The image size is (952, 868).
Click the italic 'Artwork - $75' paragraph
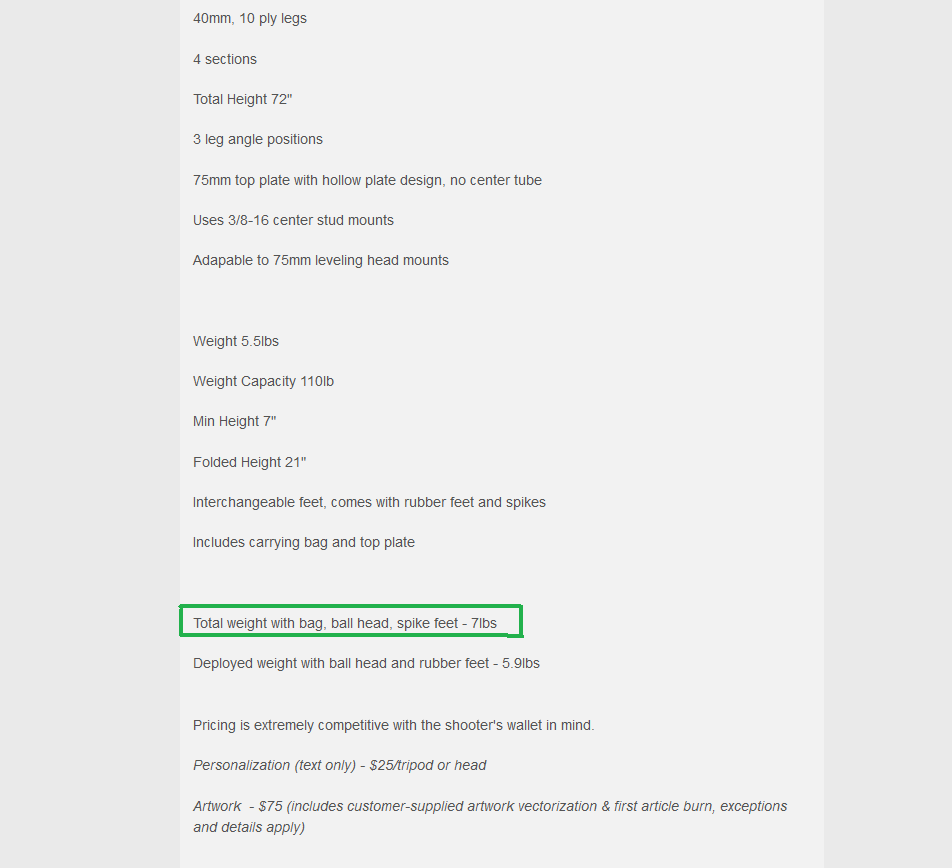click(490, 816)
